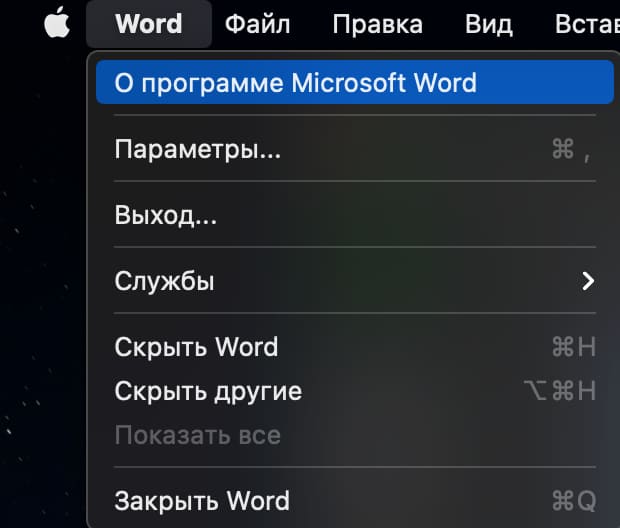Click the greyed-out Показать все item
Screen dimensions: 620x528
point(197,435)
